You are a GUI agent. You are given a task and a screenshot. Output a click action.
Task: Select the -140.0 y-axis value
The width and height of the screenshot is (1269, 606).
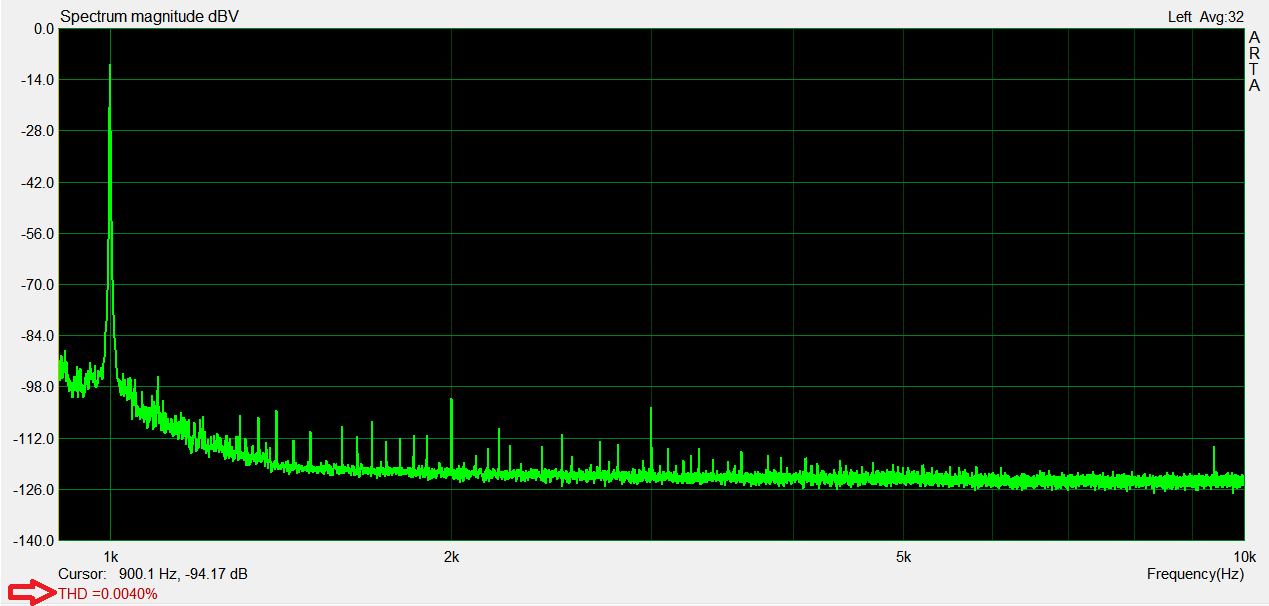pyautogui.click(x=34, y=541)
